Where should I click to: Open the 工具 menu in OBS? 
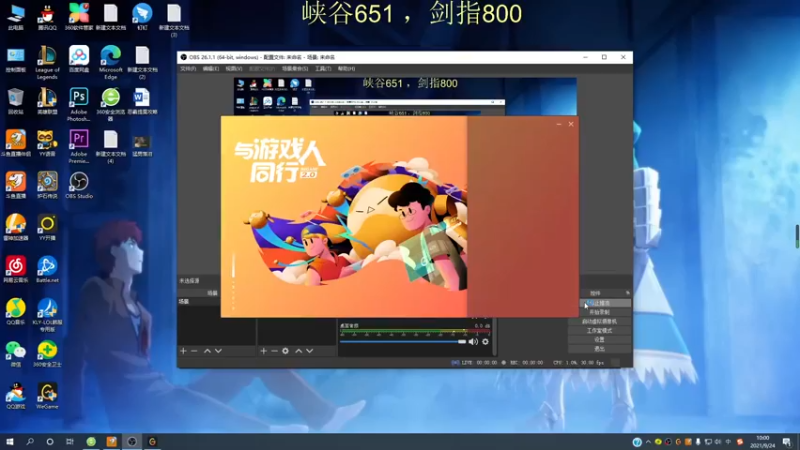tap(323, 68)
